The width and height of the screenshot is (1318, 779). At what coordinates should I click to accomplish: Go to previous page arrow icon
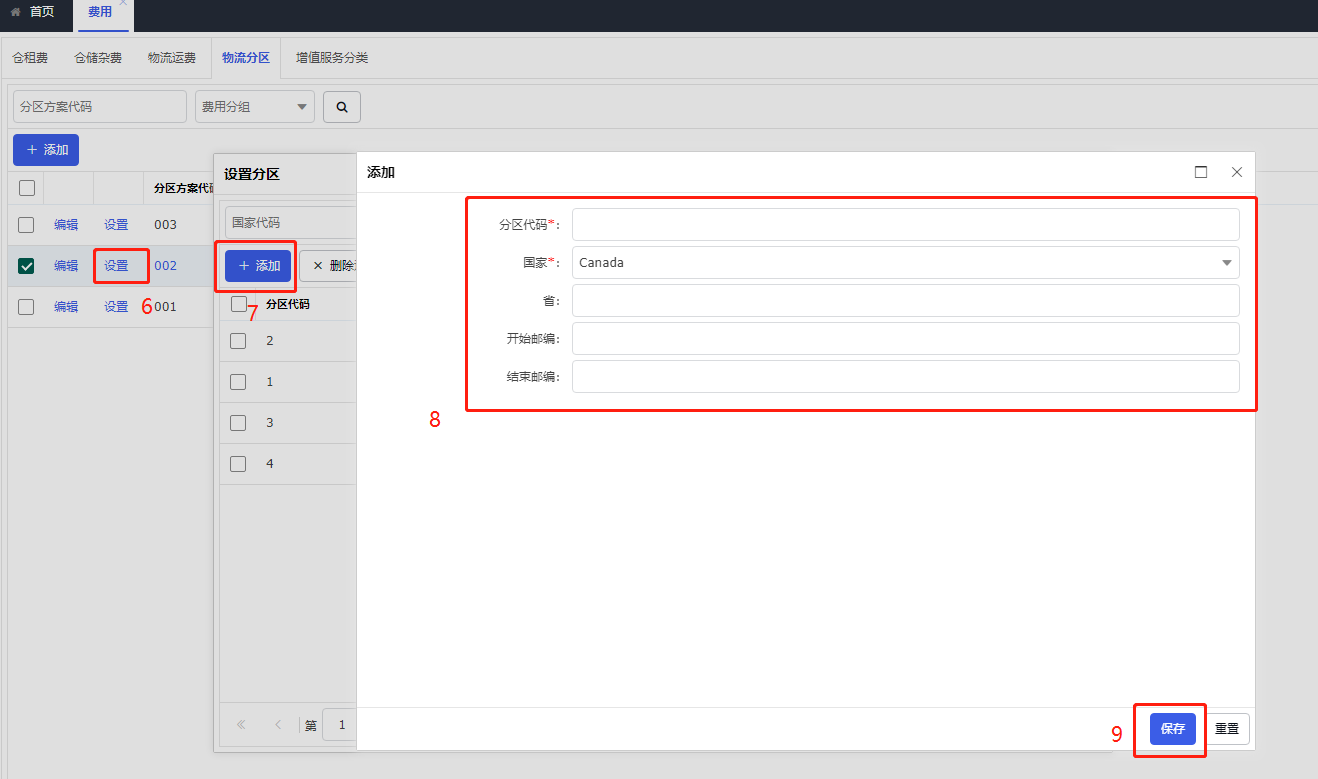278,725
